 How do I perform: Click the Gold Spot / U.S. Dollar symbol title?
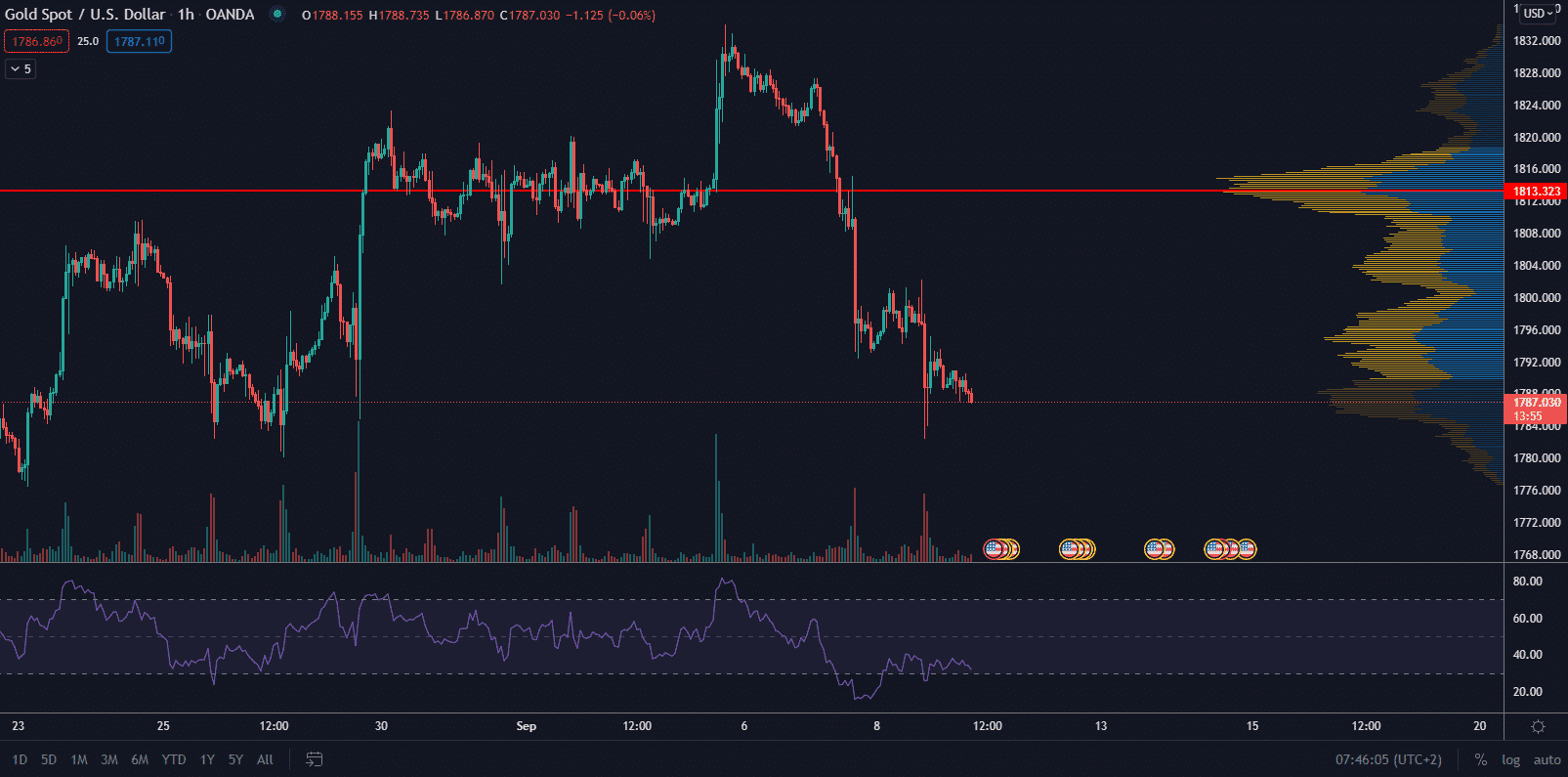87,15
